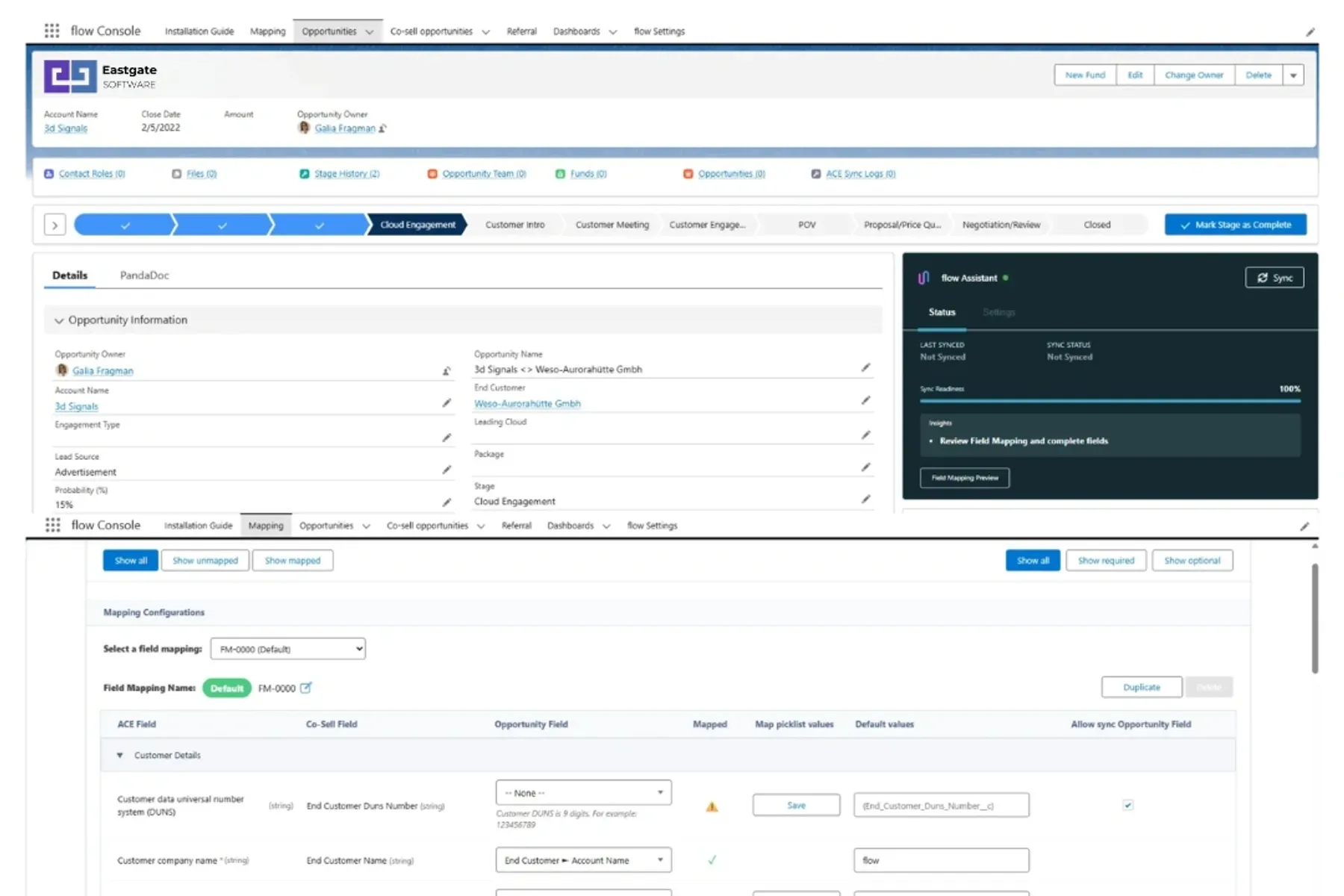Collapse the Customer Details section
Viewport: 1344px width, 896px height.
pos(120,755)
